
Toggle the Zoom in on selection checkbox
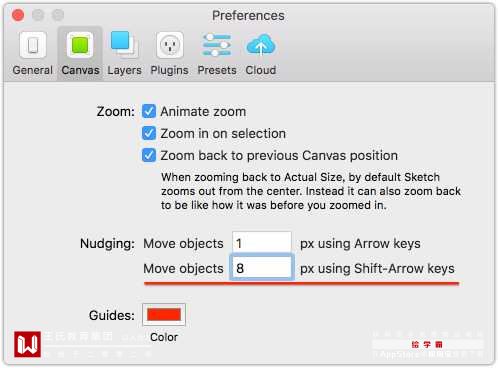point(149,133)
